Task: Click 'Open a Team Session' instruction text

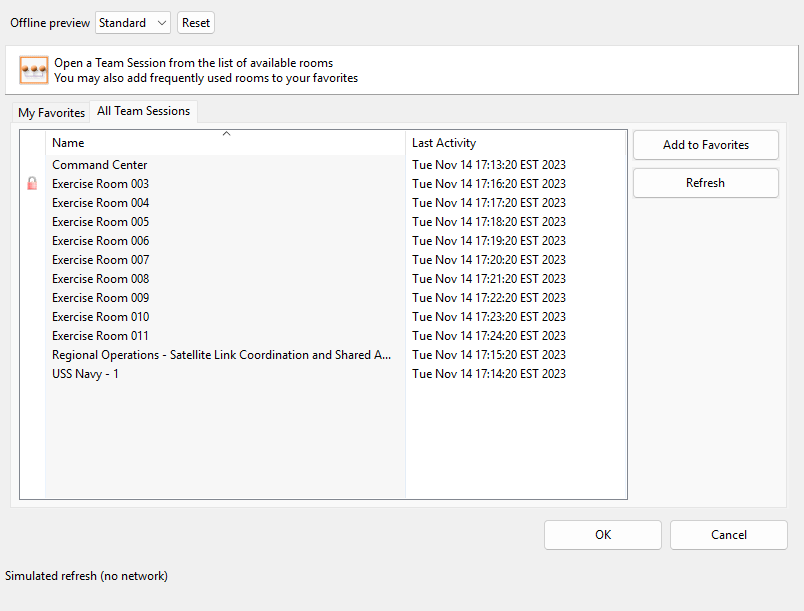Action: tap(193, 63)
